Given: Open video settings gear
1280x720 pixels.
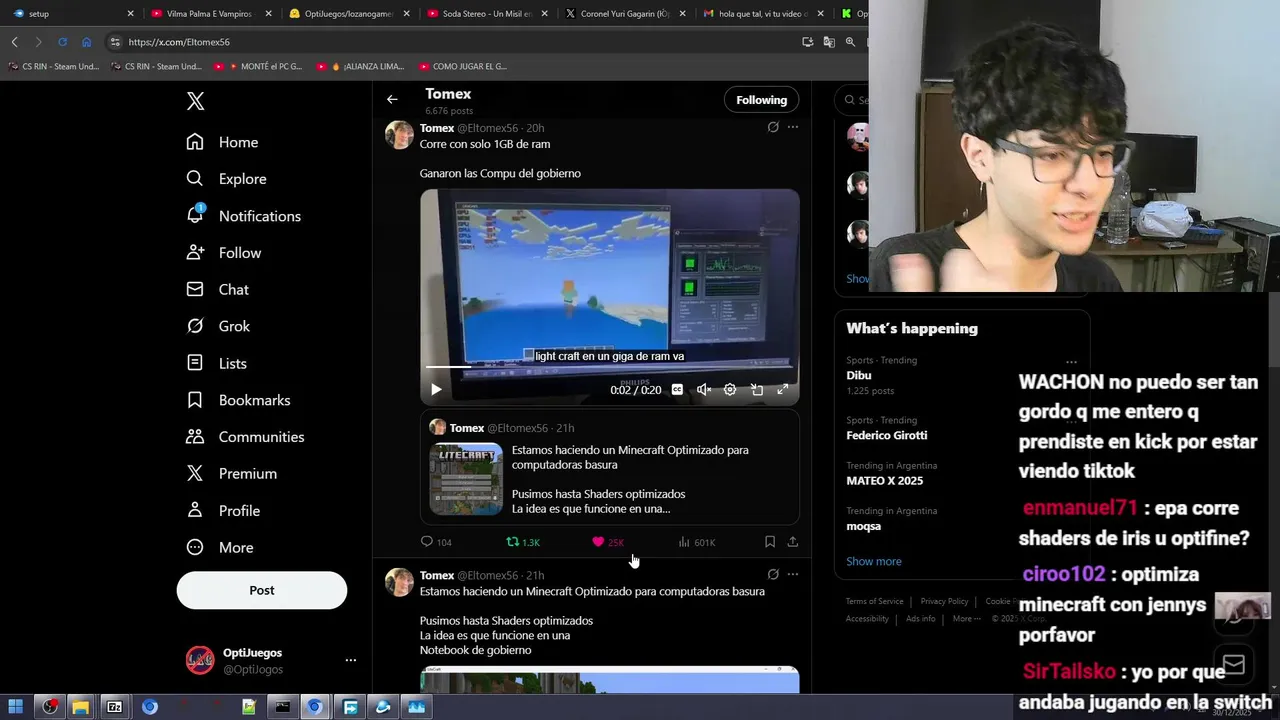Looking at the screenshot, I should (730, 390).
